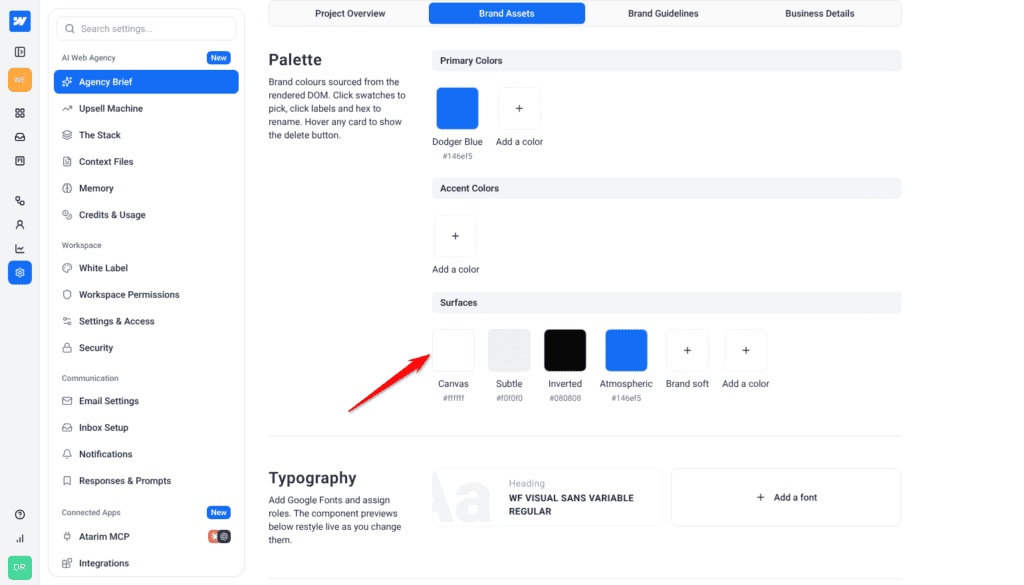Add a color under Accent Colors

(x=455, y=236)
